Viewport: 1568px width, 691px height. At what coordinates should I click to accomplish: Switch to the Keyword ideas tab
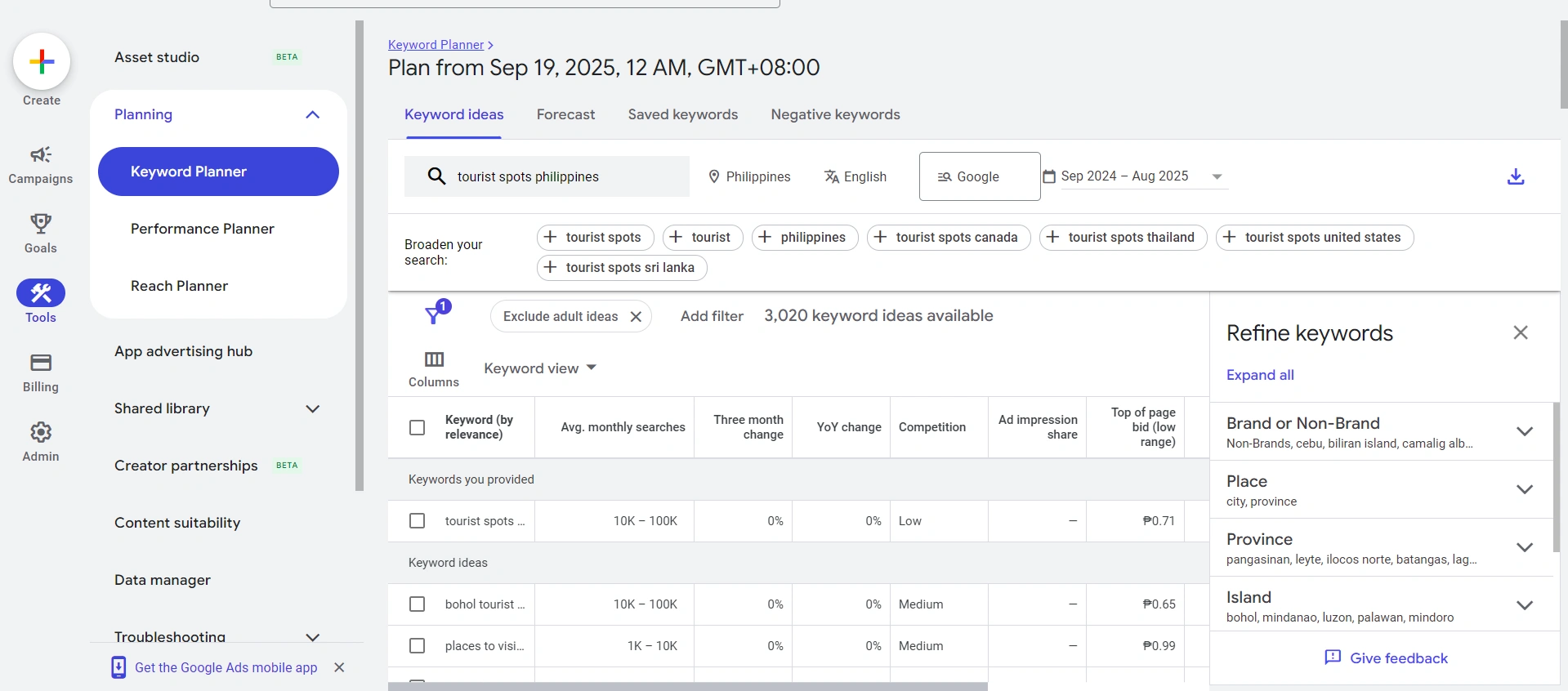coord(453,114)
